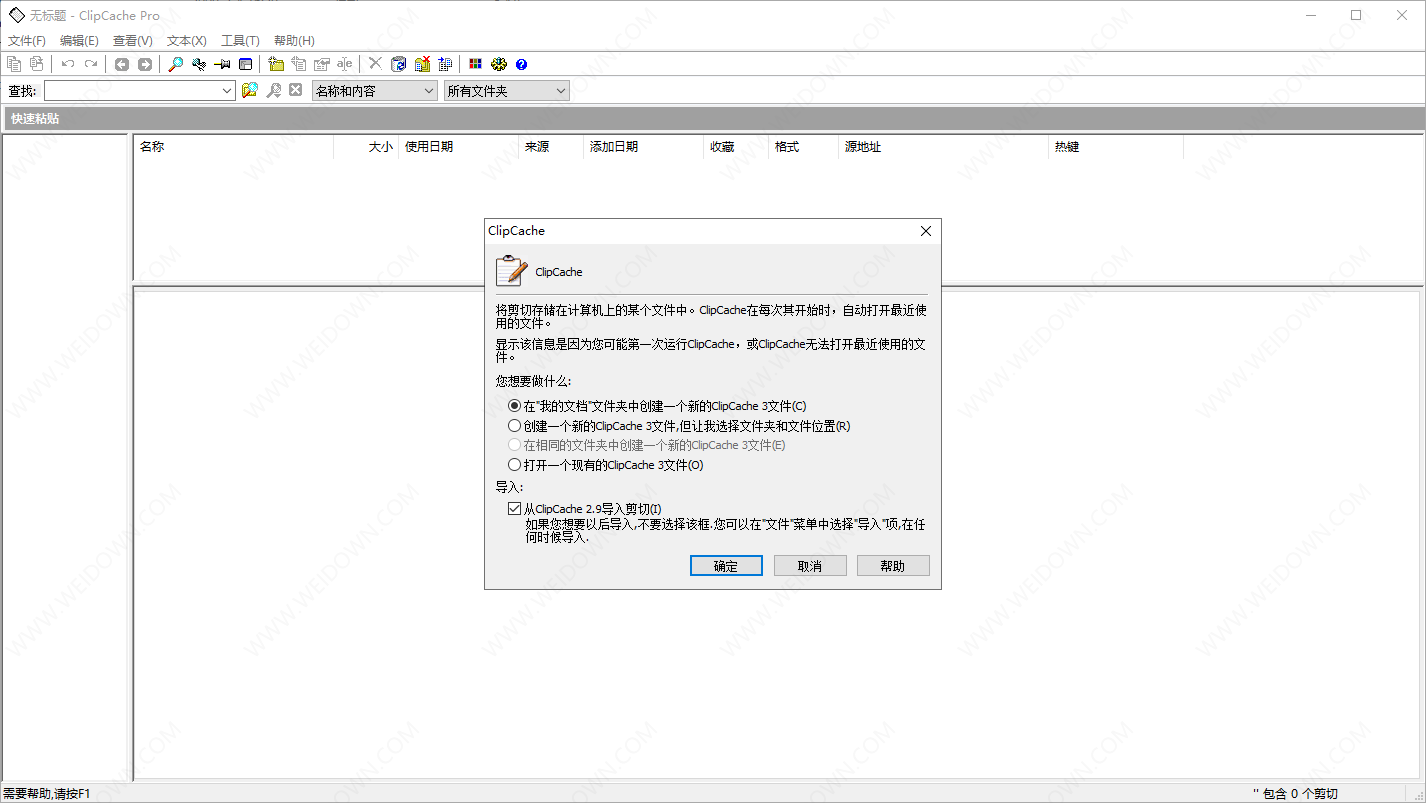This screenshot has width=1426, height=803.
Task: Click the 使用日期 column header
Action: click(x=458, y=147)
